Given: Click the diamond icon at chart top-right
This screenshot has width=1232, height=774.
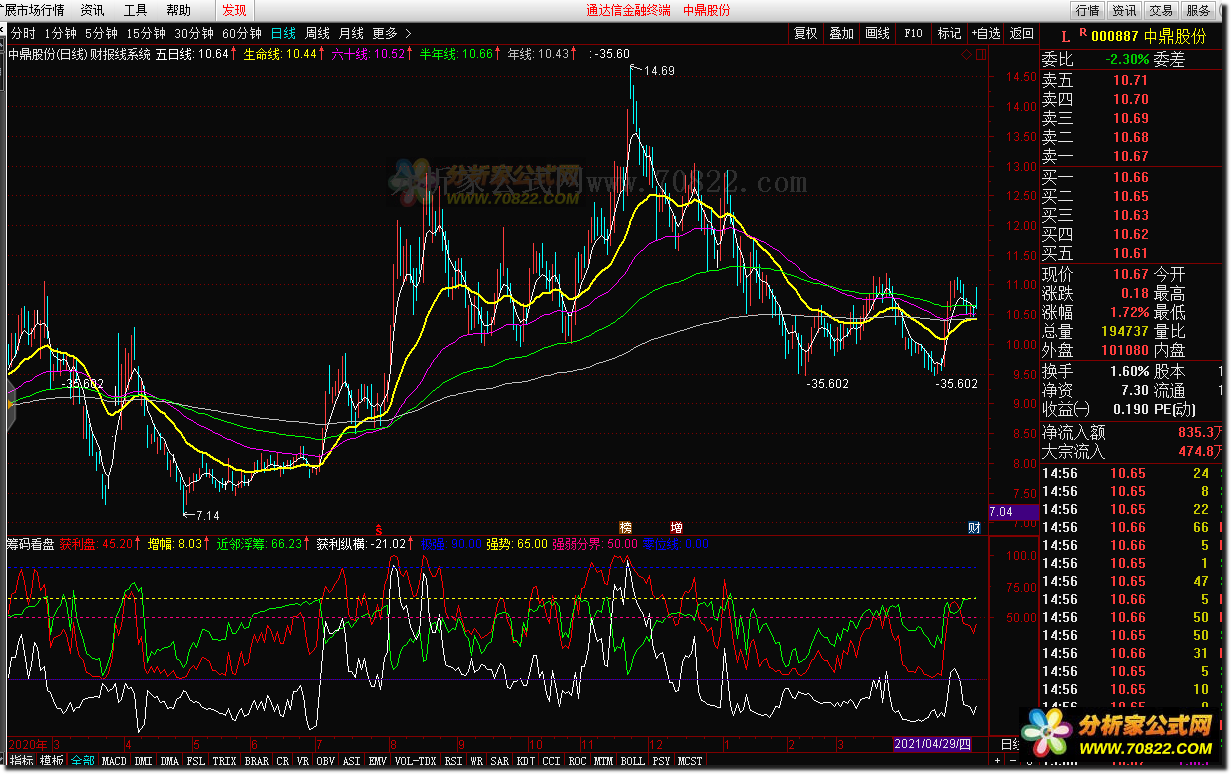Looking at the screenshot, I should (x=966, y=54).
